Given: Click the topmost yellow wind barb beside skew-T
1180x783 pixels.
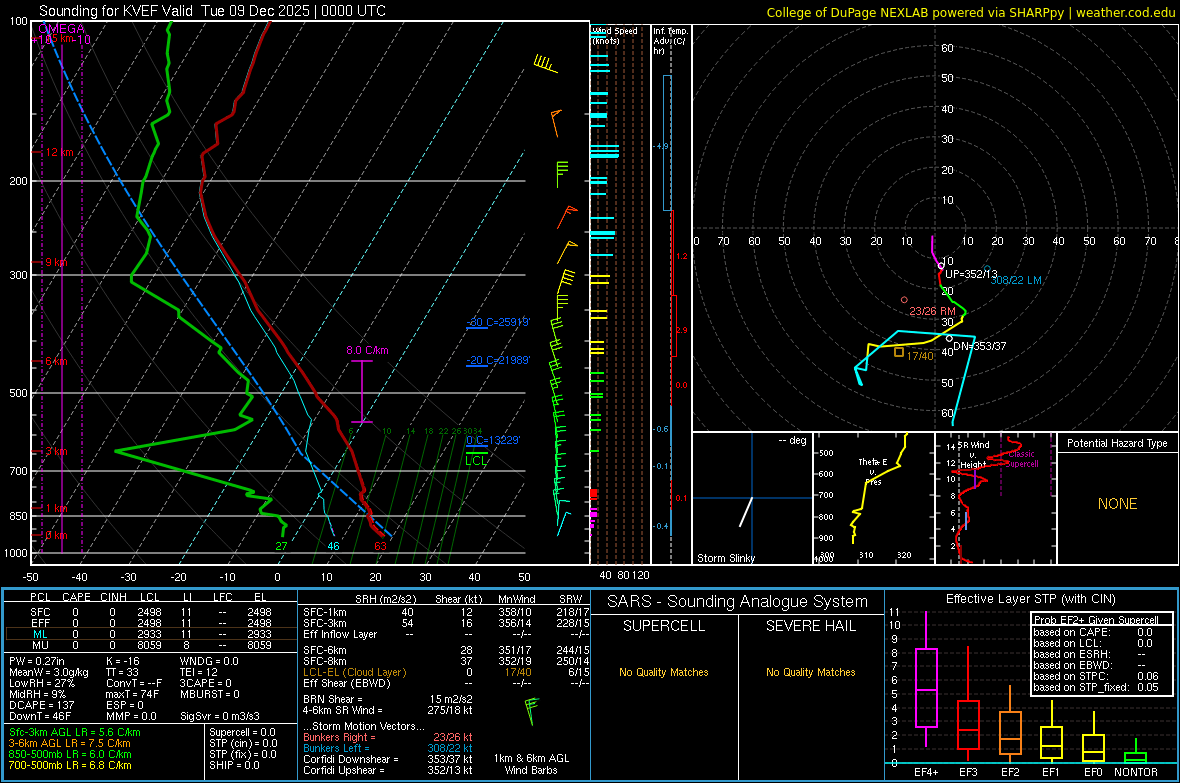Looking at the screenshot, I should click(x=545, y=64).
